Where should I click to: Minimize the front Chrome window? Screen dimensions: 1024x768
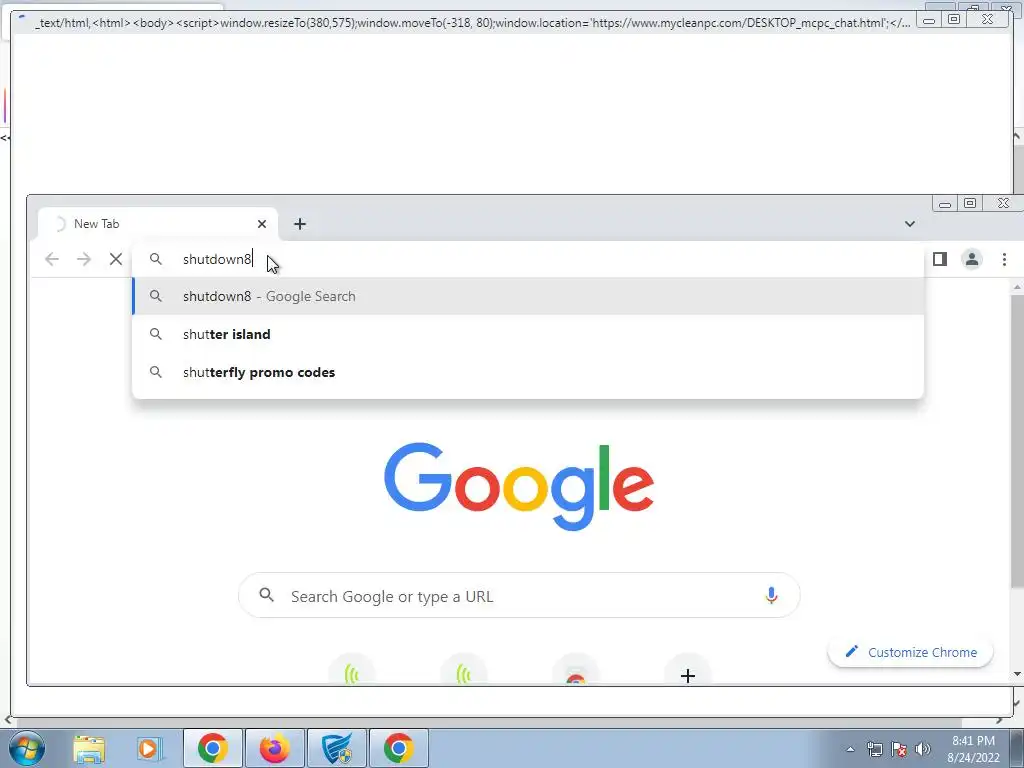[x=945, y=203]
